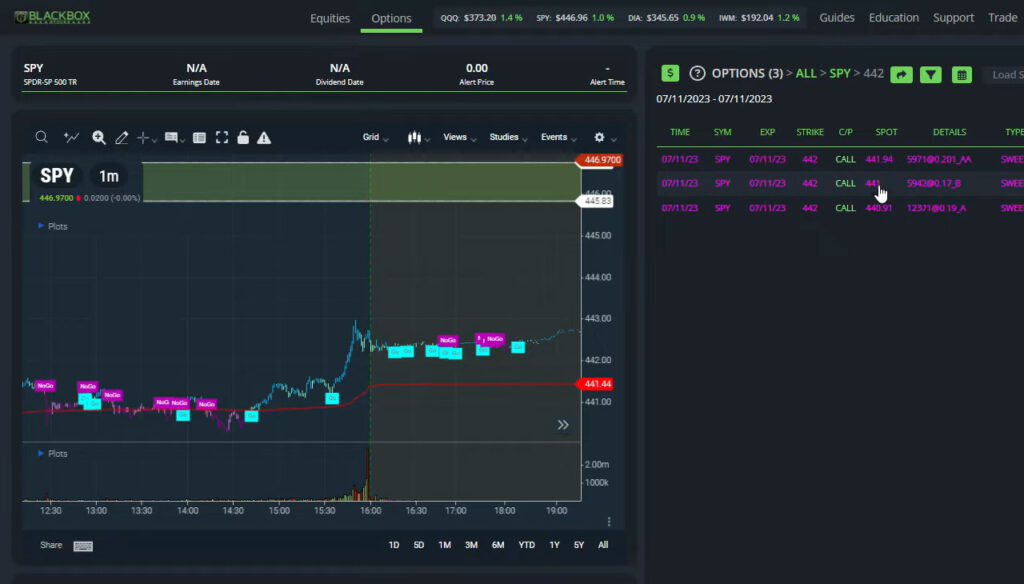1024x584 pixels.
Task: Click the green dollar sign icon
Action: (x=670, y=74)
